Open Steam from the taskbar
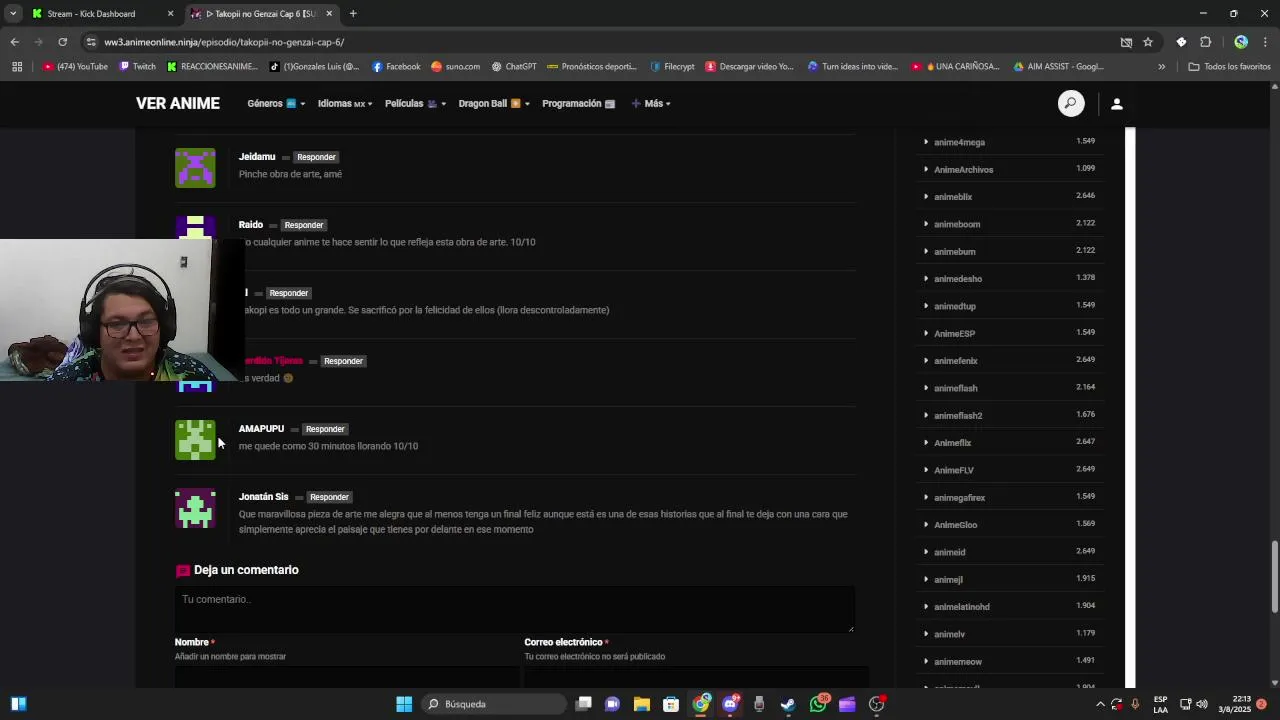Viewport: 1280px width, 720px height. [788, 704]
